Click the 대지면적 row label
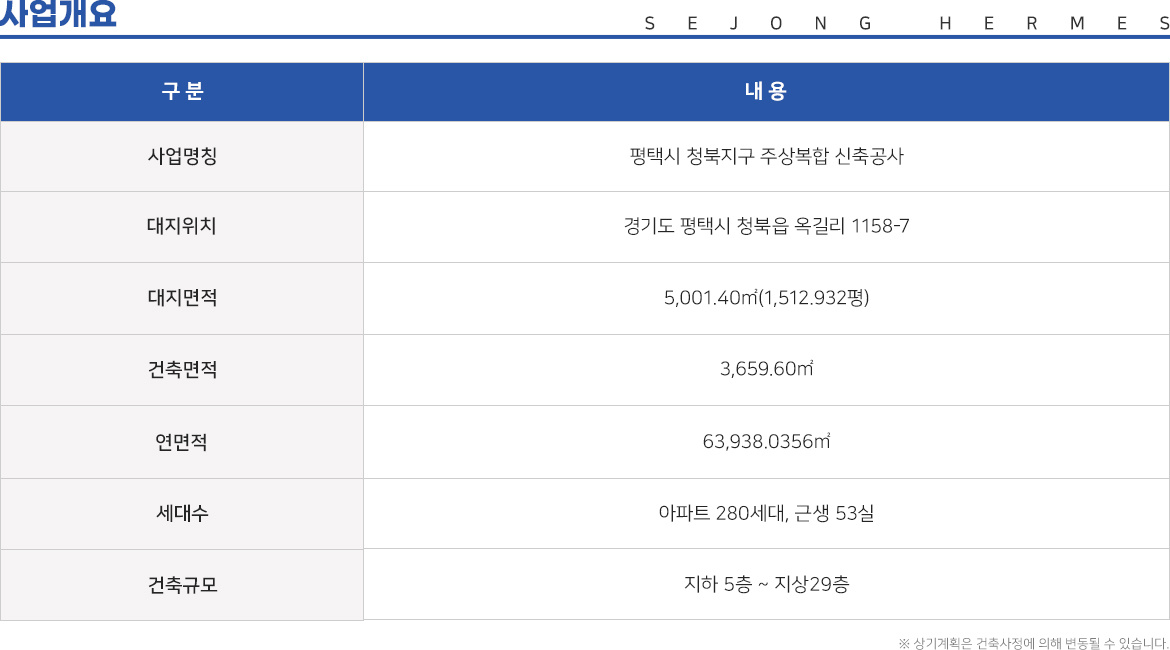1170x650 pixels. pos(182,298)
